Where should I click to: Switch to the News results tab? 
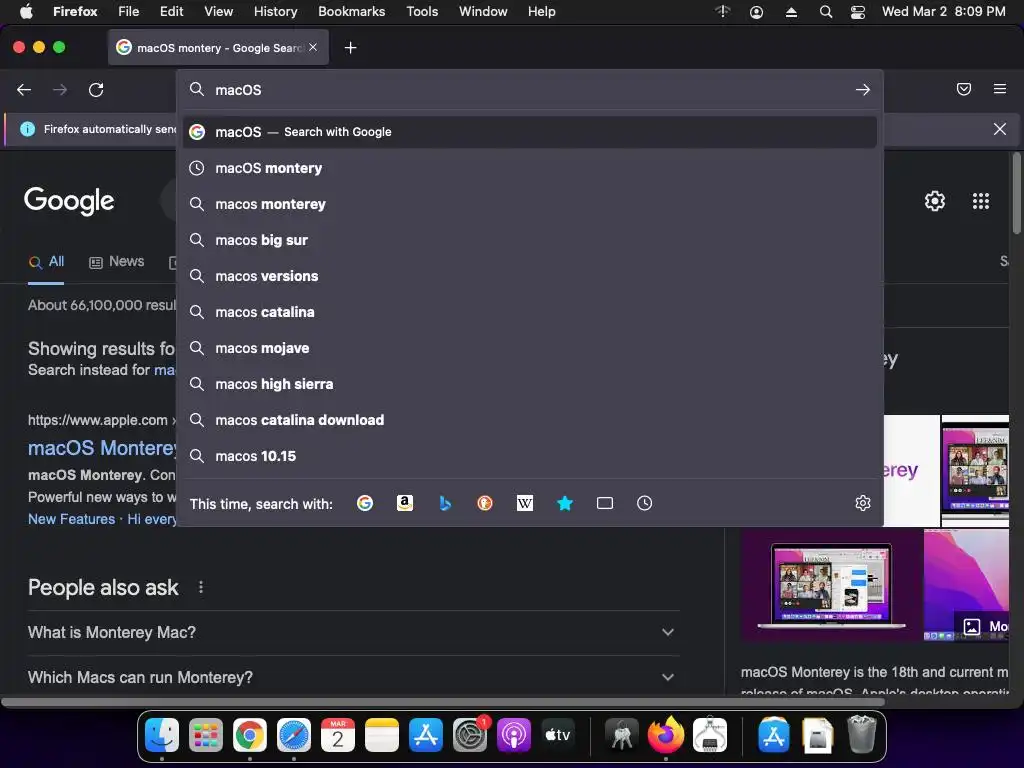117,262
